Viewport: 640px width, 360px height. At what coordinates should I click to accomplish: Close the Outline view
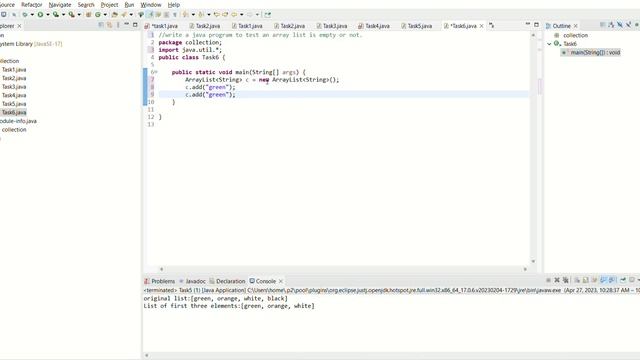(x=576, y=26)
